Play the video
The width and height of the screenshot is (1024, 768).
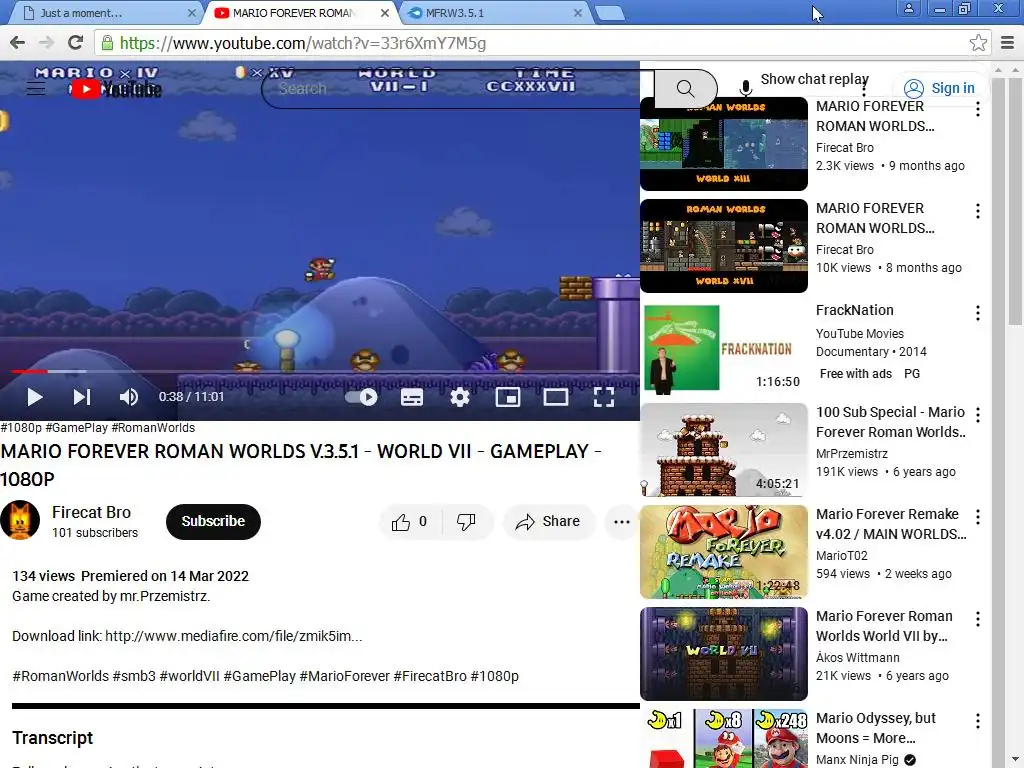(35, 396)
